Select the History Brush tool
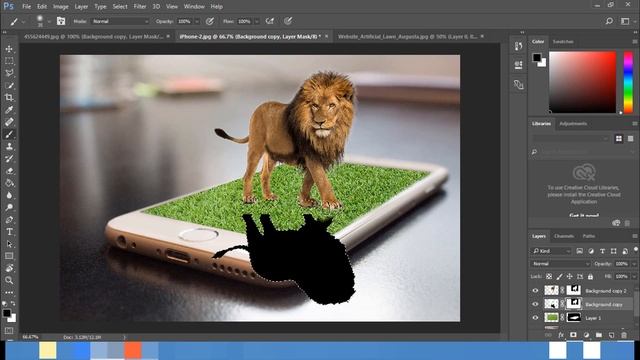 coord(9,158)
